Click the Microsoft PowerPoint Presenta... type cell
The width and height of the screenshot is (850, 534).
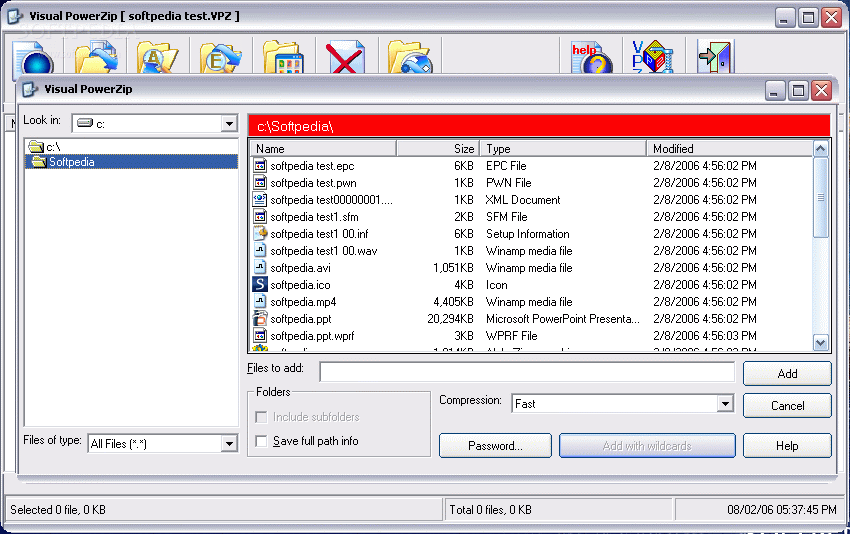pos(563,318)
